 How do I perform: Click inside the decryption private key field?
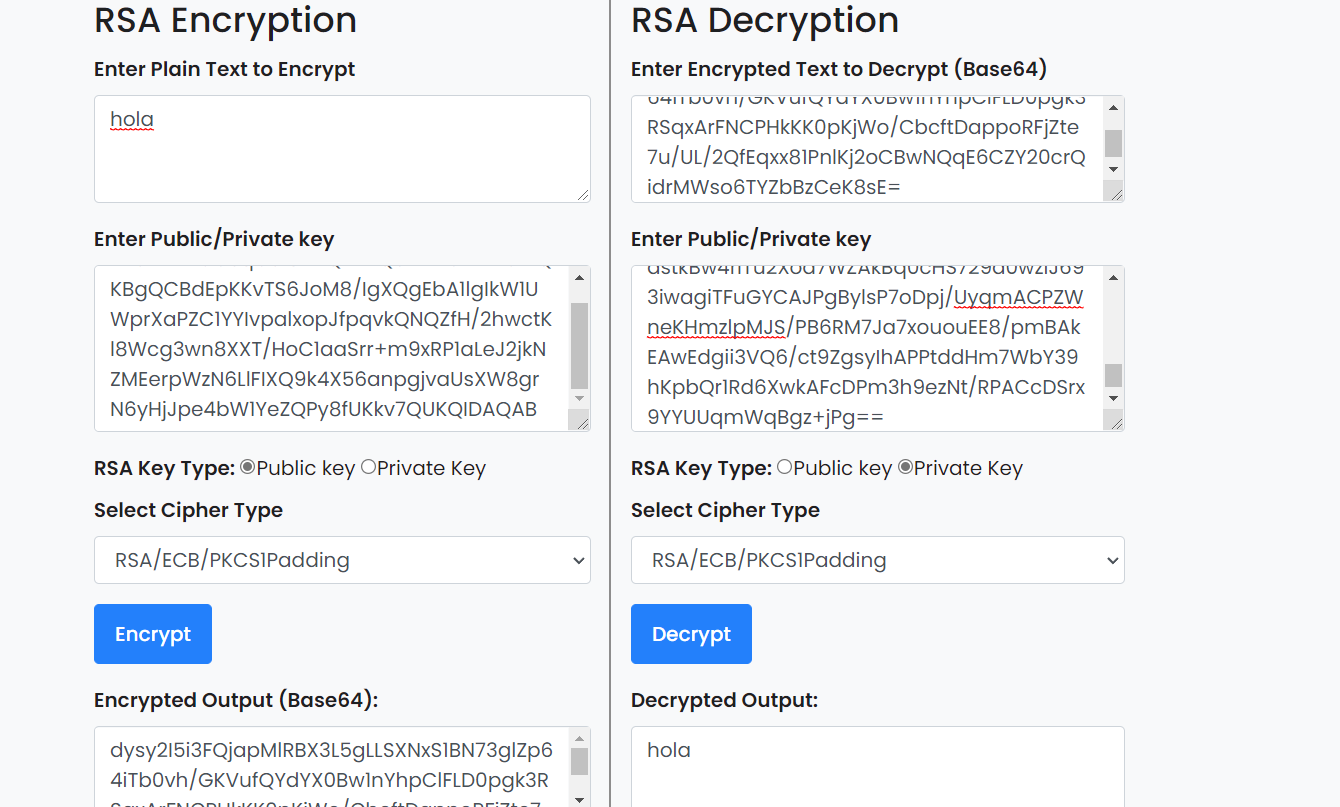point(866,348)
